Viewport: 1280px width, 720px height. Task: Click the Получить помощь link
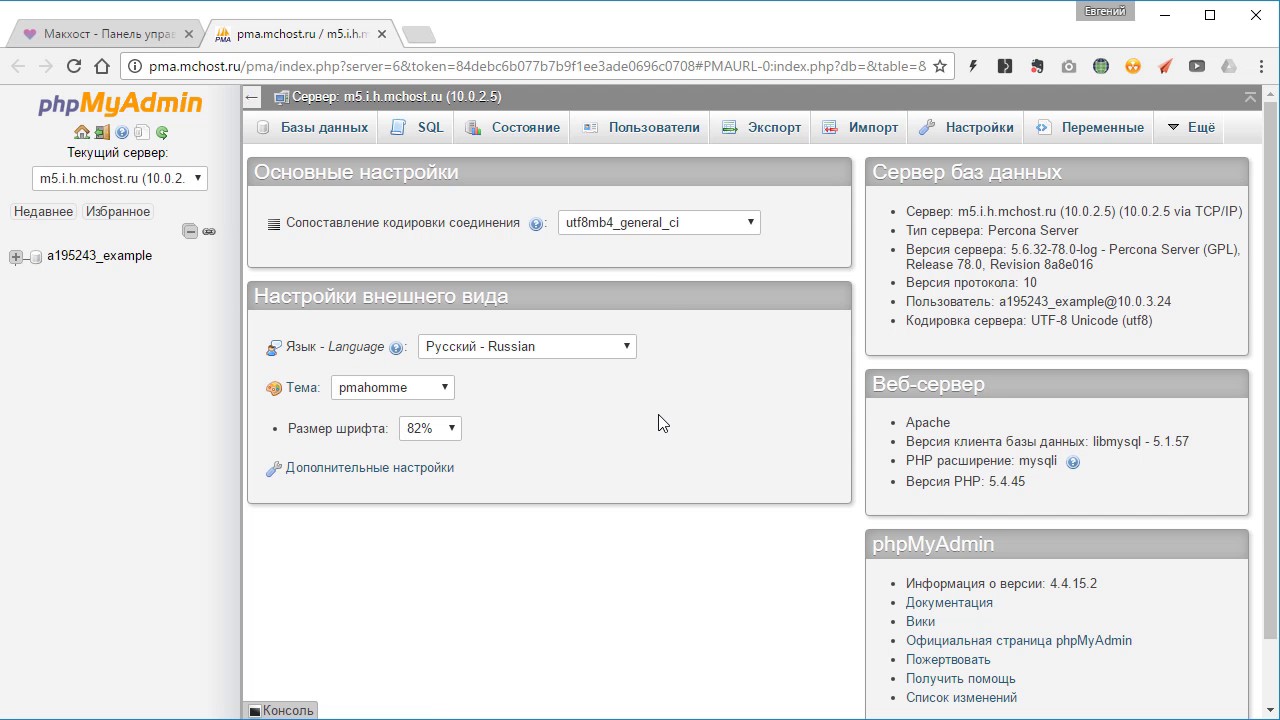pyautogui.click(x=961, y=678)
